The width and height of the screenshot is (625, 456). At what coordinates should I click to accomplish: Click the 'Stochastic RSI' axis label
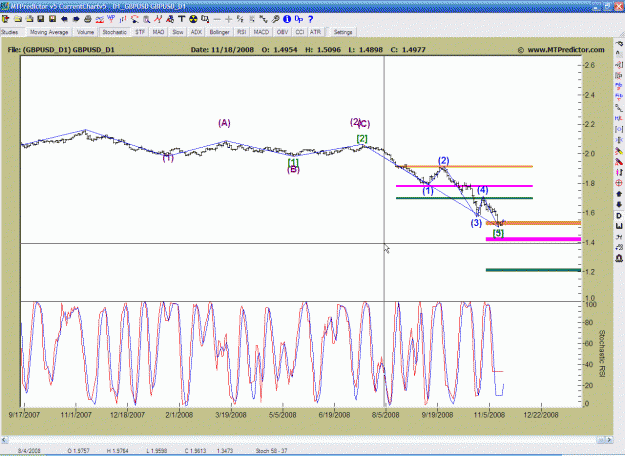(602, 353)
